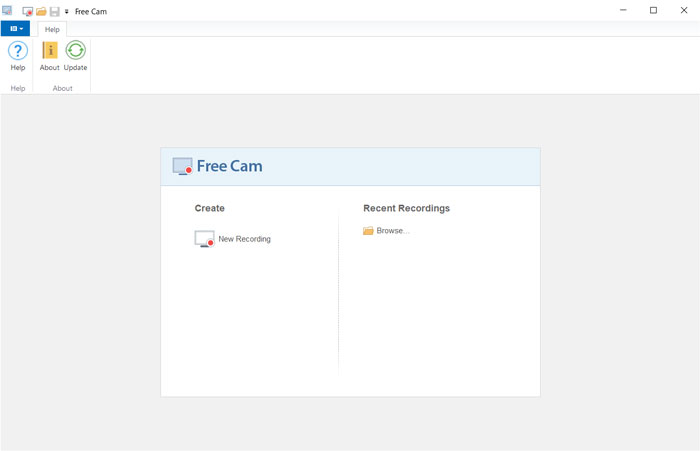Viewport: 700px width, 451px height.
Task: Open the Browse... link under Recent Recordings
Action: point(393,231)
